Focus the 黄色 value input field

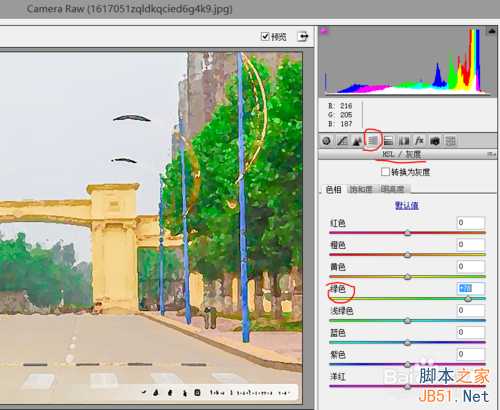(x=471, y=267)
